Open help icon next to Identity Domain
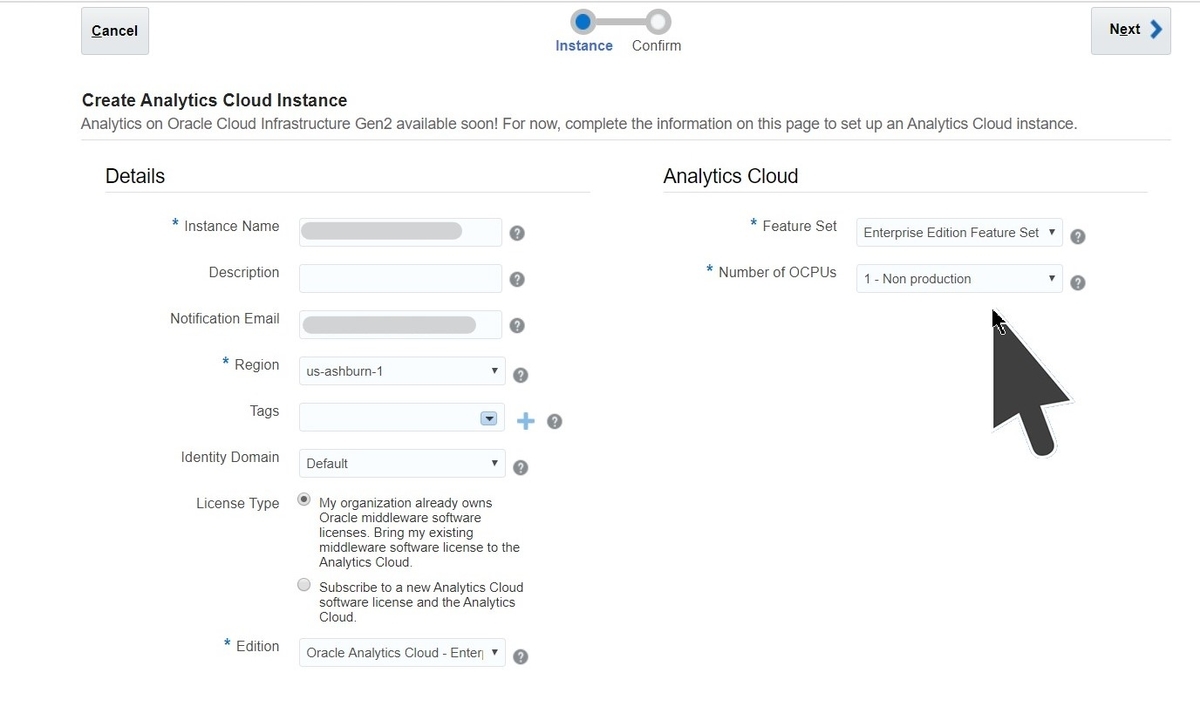The image size is (1200, 727). point(520,467)
